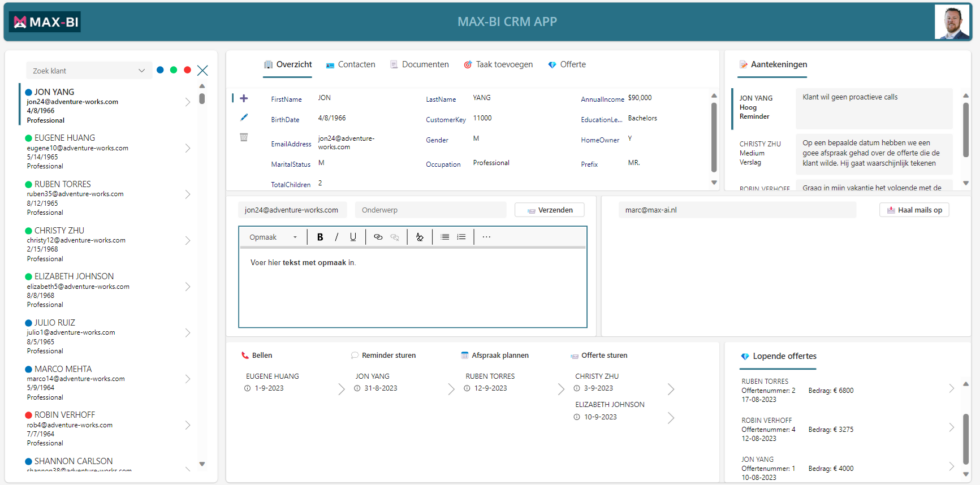Open the Documenten tab
This screenshot has height=485, width=980.
pos(419,64)
